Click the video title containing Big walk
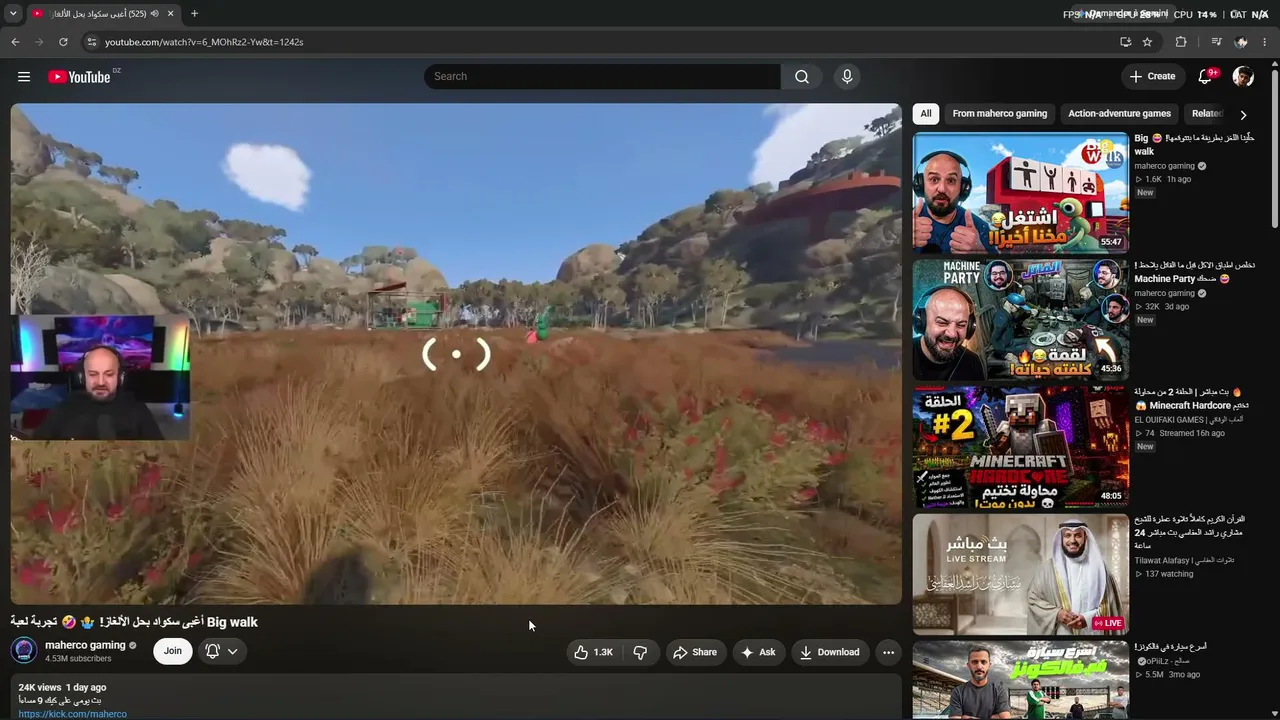This screenshot has width=1280, height=720. (x=134, y=622)
